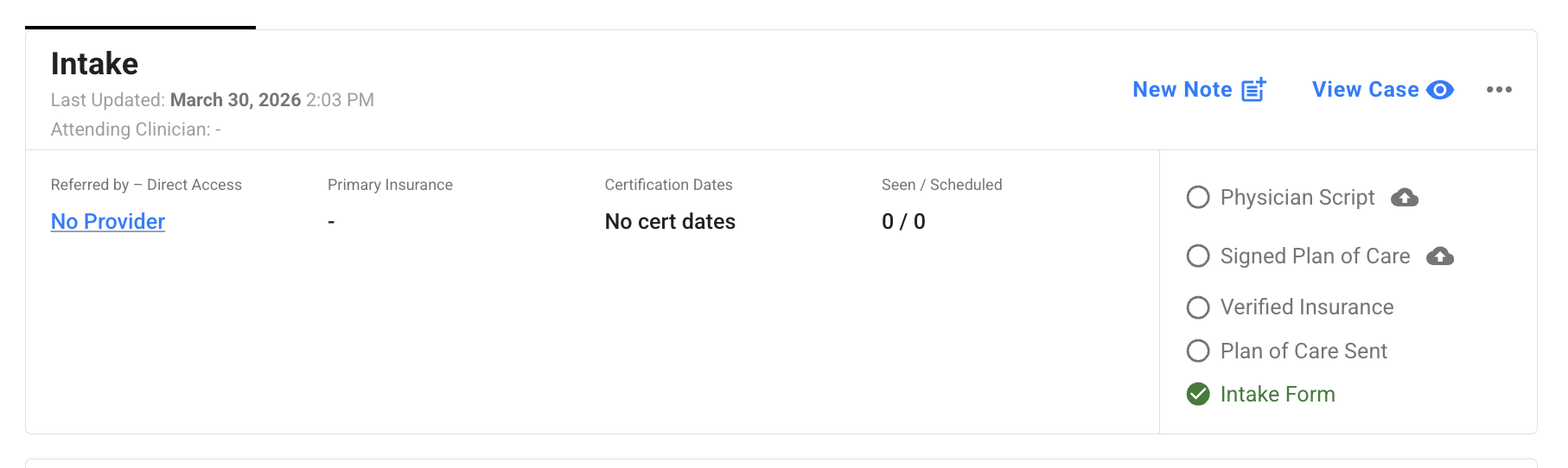
Task: Click the Intake case title heading
Action: pyautogui.click(x=94, y=64)
